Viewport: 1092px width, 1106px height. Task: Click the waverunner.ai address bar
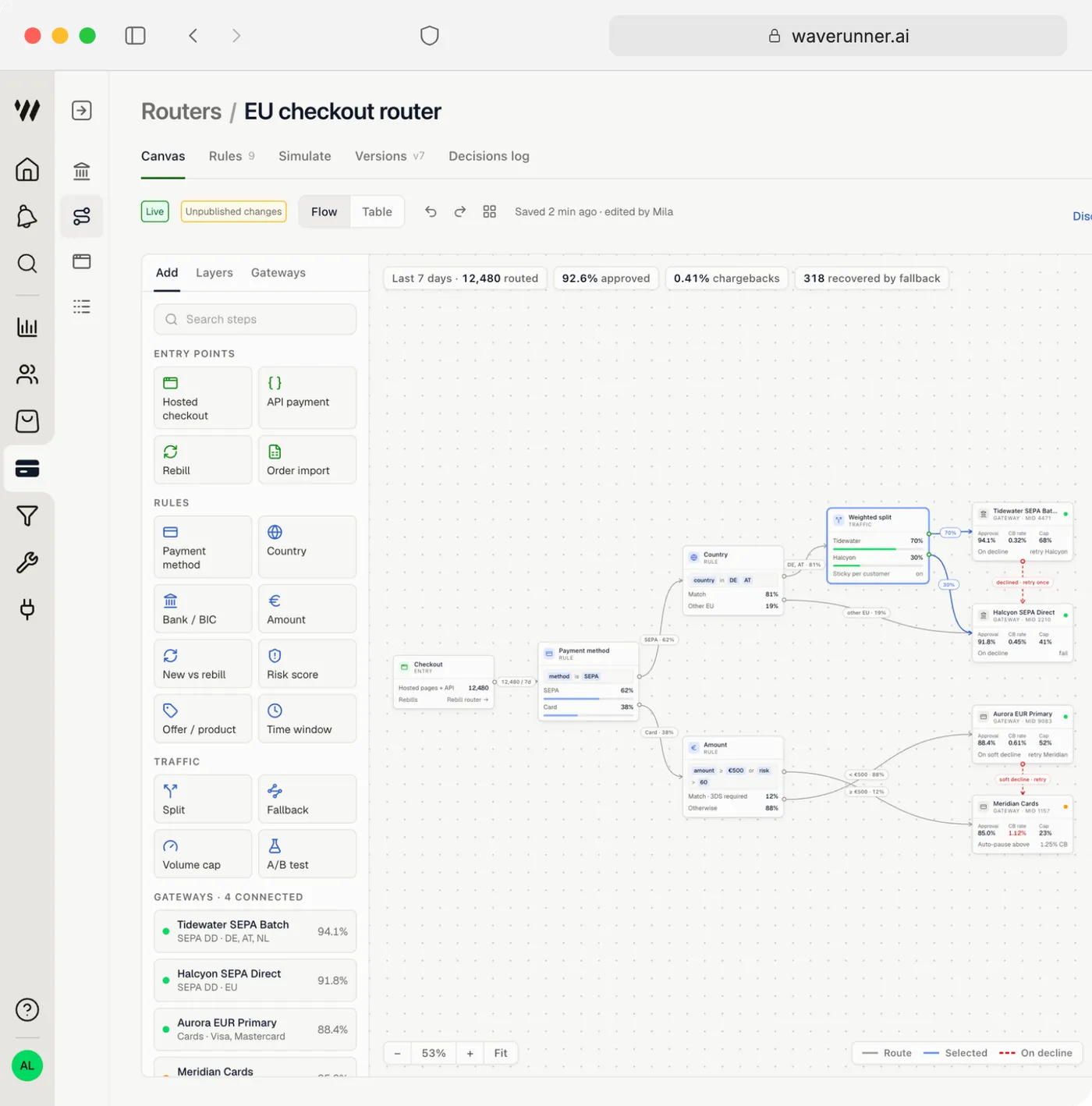tap(838, 36)
